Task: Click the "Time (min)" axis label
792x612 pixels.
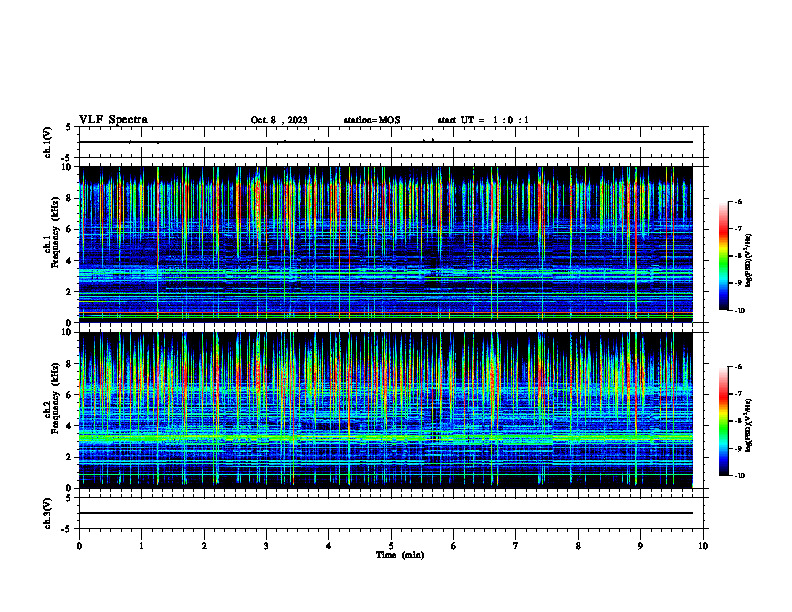Action: [400, 555]
